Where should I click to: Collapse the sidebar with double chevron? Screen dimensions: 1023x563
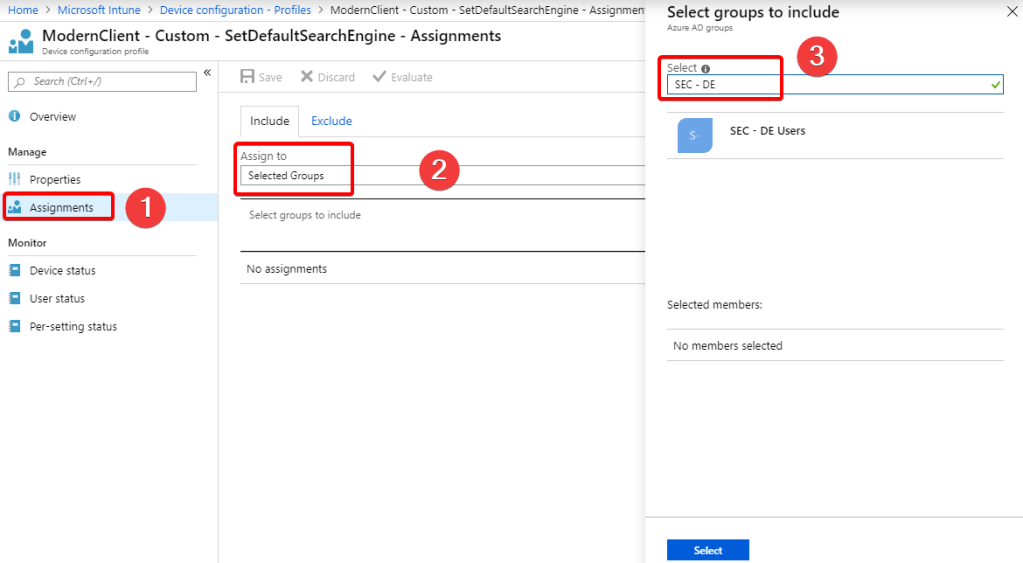point(207,73)
